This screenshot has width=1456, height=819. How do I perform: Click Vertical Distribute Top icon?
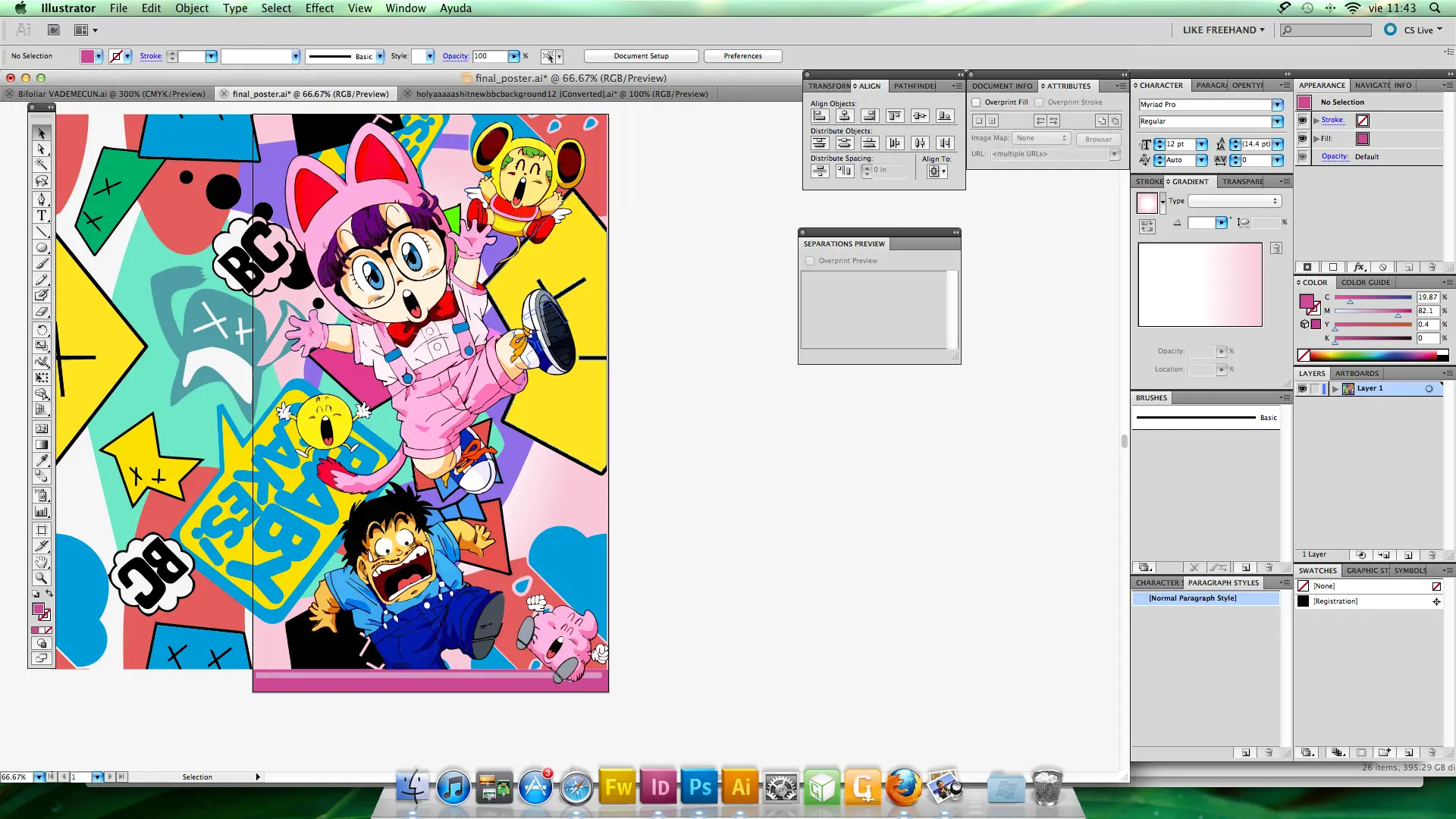tap(820, 143)
